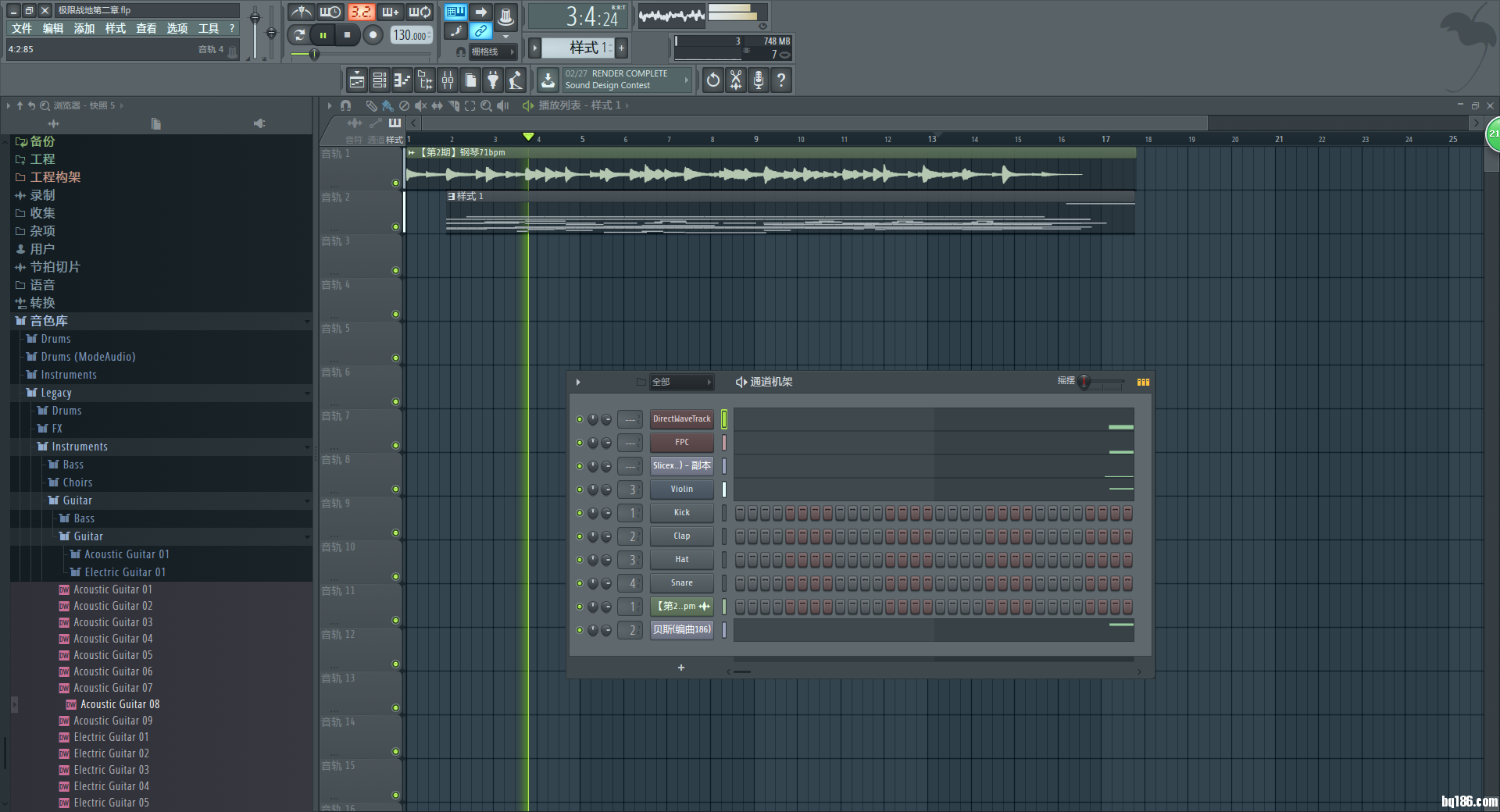Expand the Drums (ModeAudio) folder
The width and height of the screenshot is (1500, 812).
[x=87, y=357]
